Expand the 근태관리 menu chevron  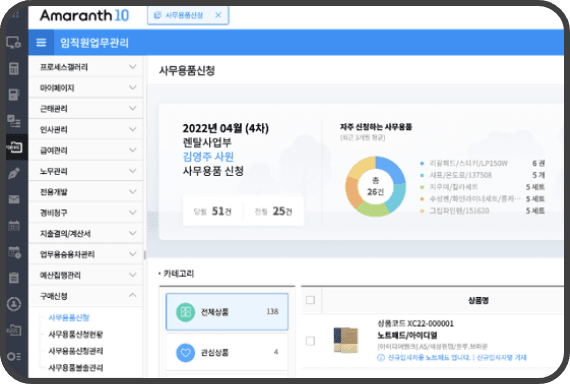133,108
